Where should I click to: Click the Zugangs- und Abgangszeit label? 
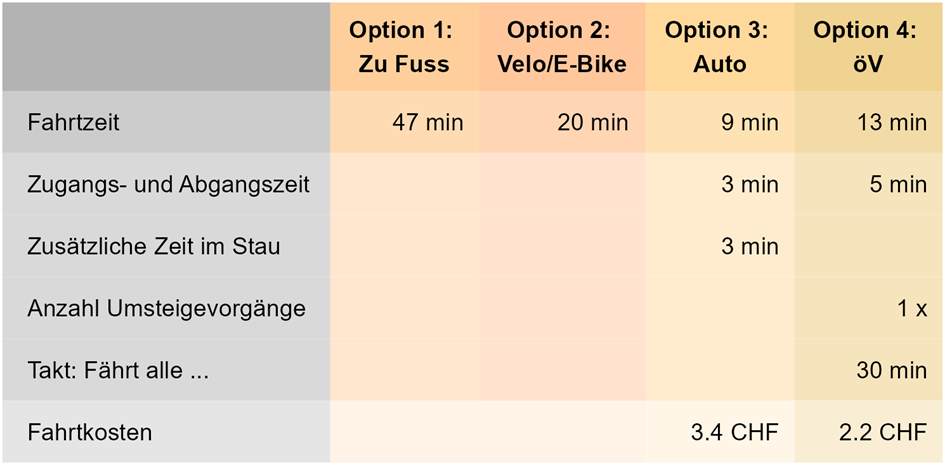pyautogui.click(x=168, y=185)
